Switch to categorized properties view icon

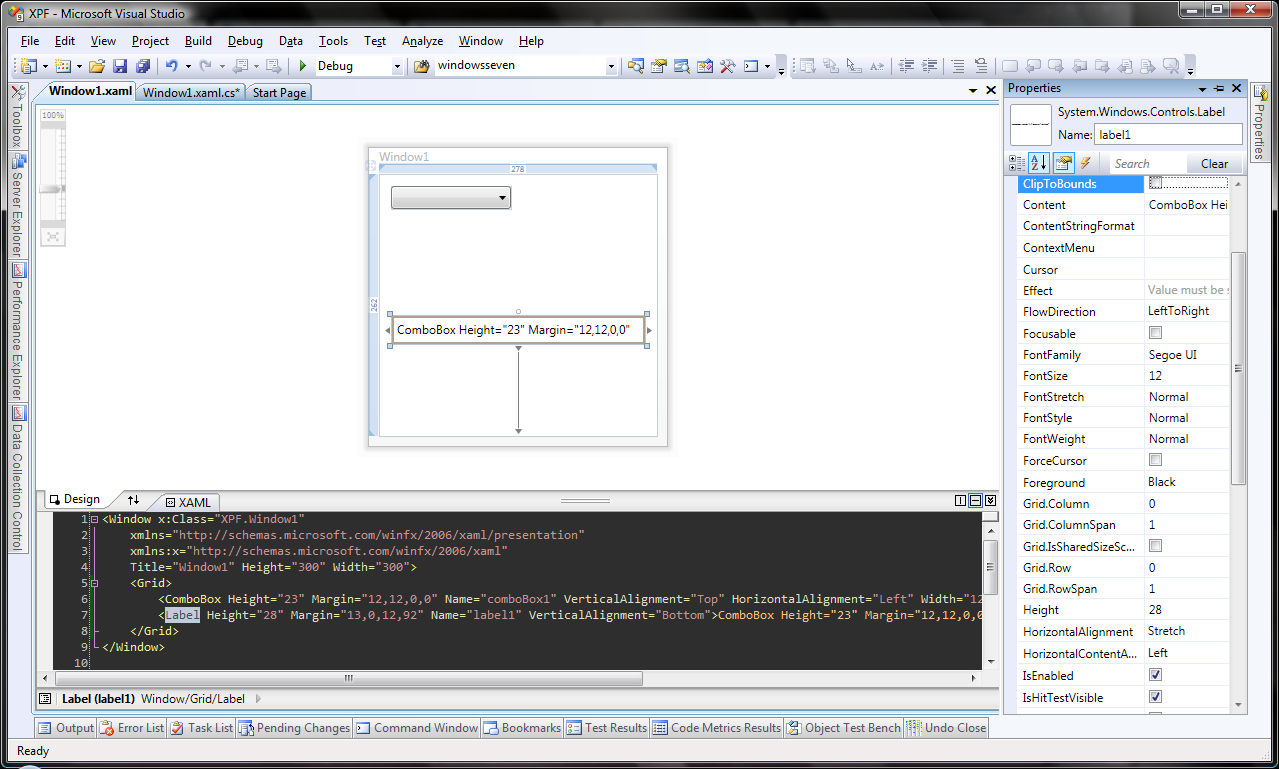click(1017, 163)
